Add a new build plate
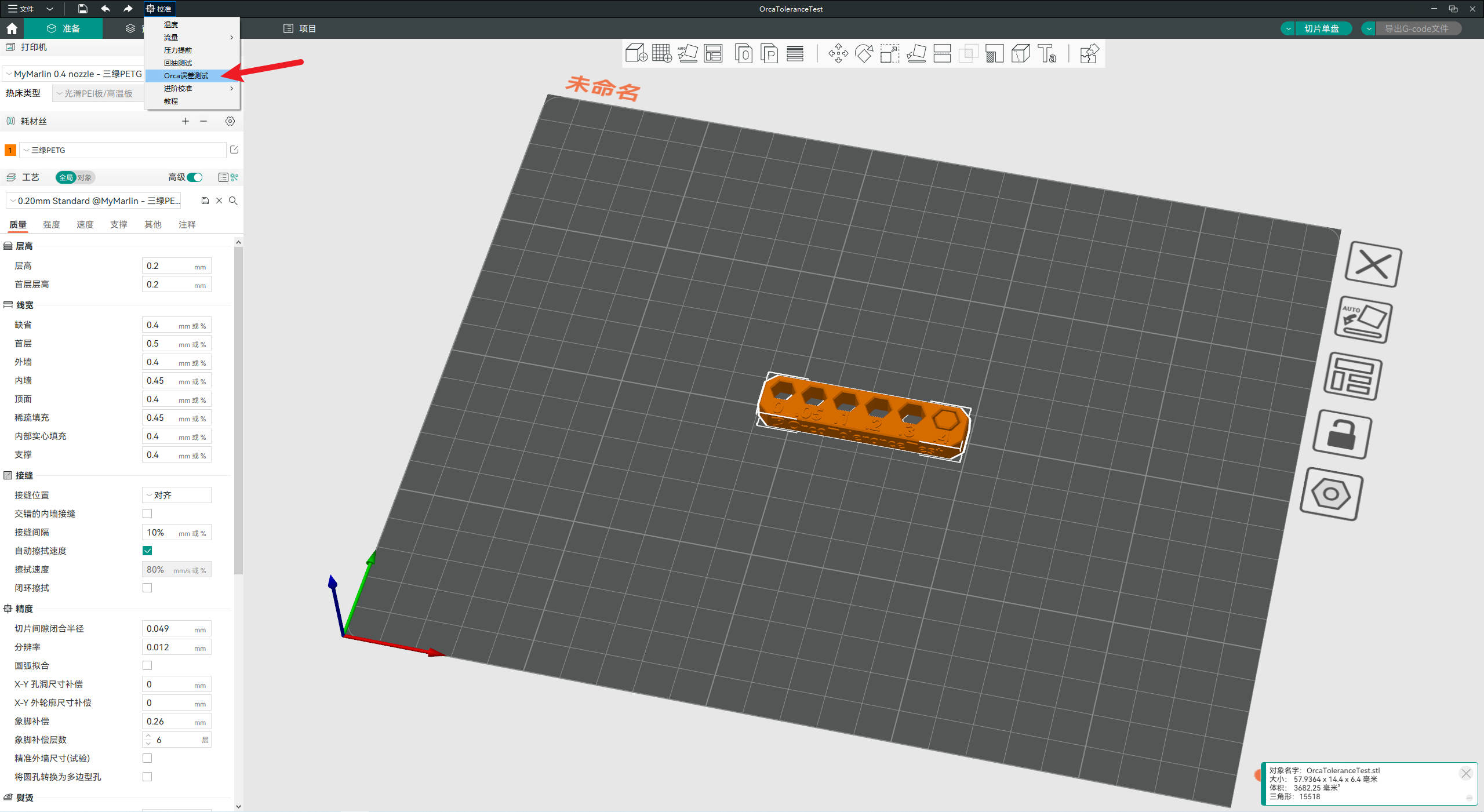The image size is (1484, 812). pos(661,53)
